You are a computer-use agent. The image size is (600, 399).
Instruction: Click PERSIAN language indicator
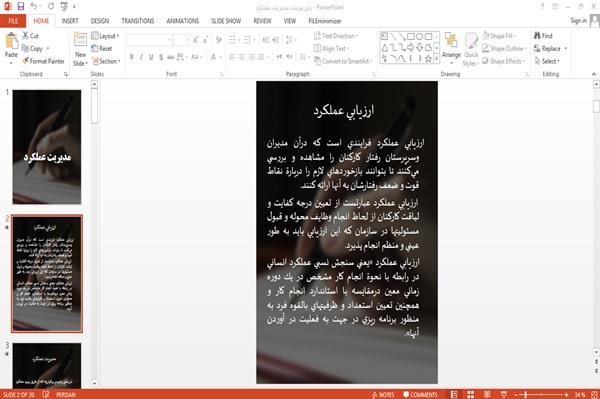[66, 395]
